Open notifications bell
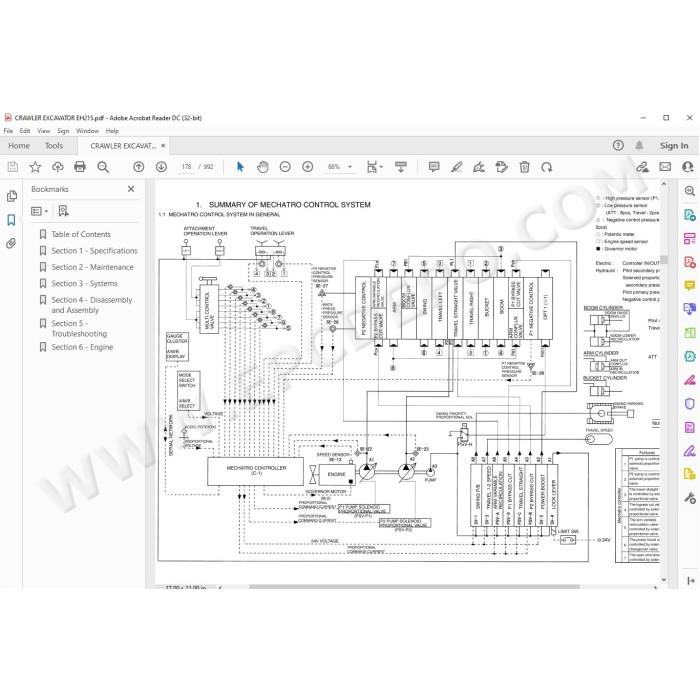This screenshot has height=700, width=700. click(640, 146)
